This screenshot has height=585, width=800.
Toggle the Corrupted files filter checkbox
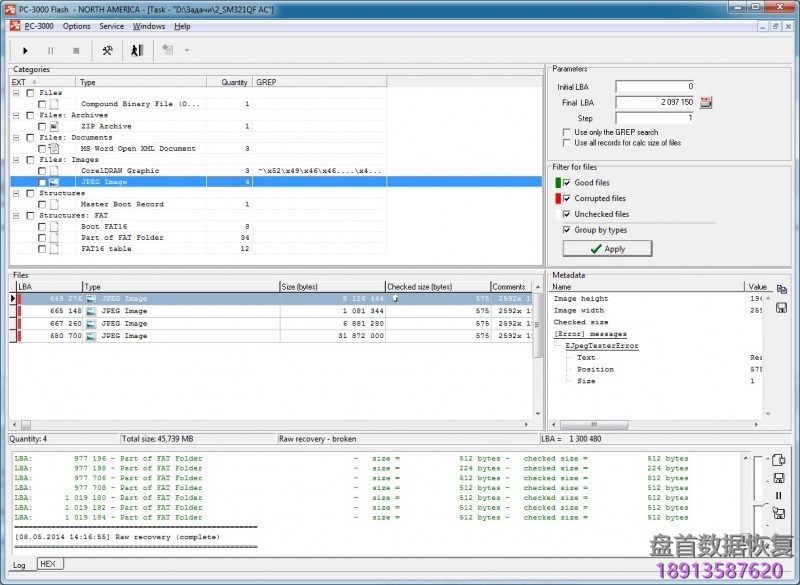pos(567,198)
